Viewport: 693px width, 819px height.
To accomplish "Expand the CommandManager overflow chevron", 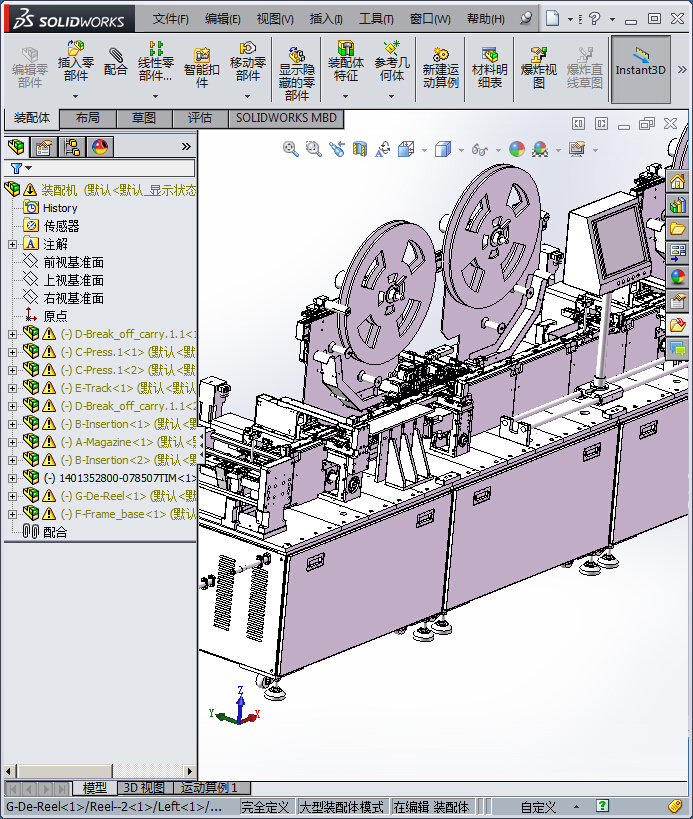I will [682, 69].
